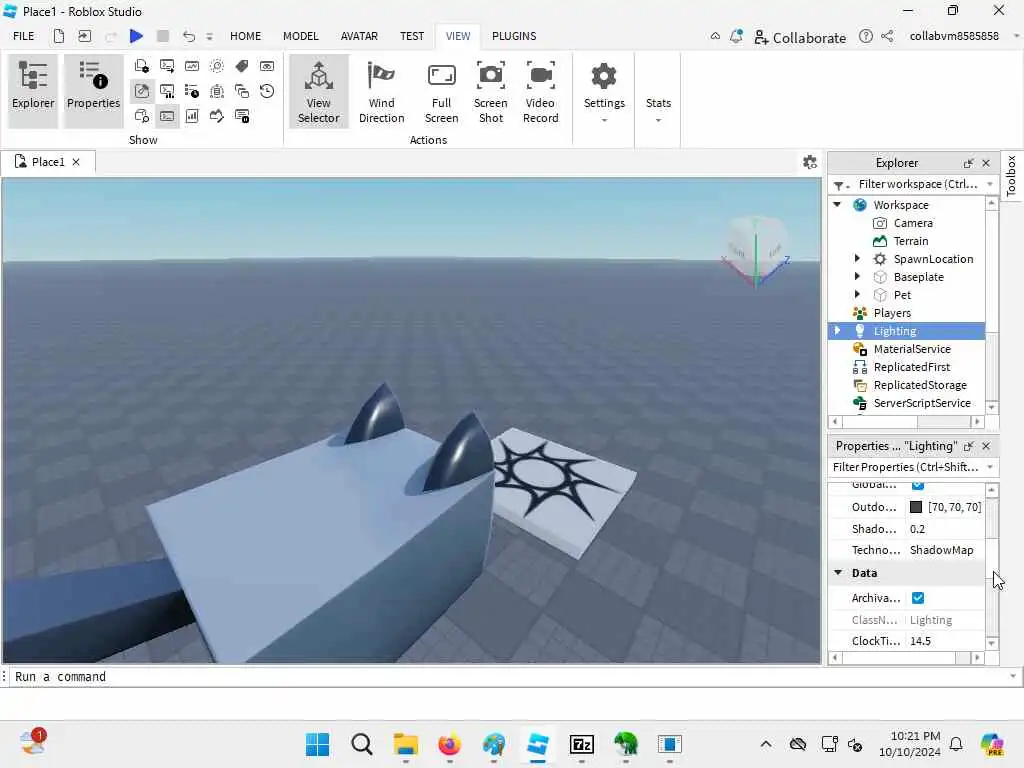Toggle the Toolbox icon in the Show group
This screenshot has height=768, width=1024.
[142, 91]
